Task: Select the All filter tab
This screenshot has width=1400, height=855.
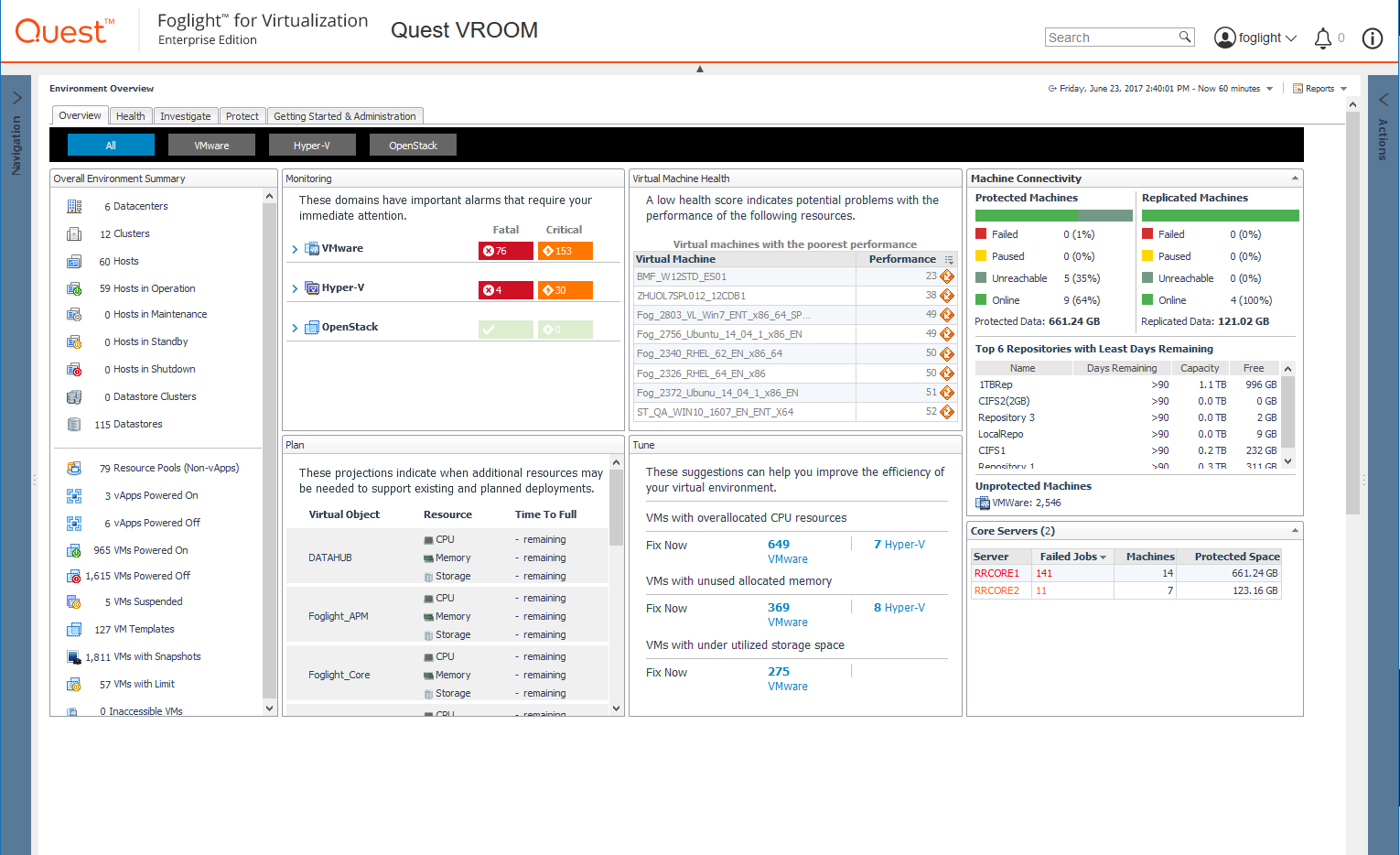Action: click(x=111, y=145)
